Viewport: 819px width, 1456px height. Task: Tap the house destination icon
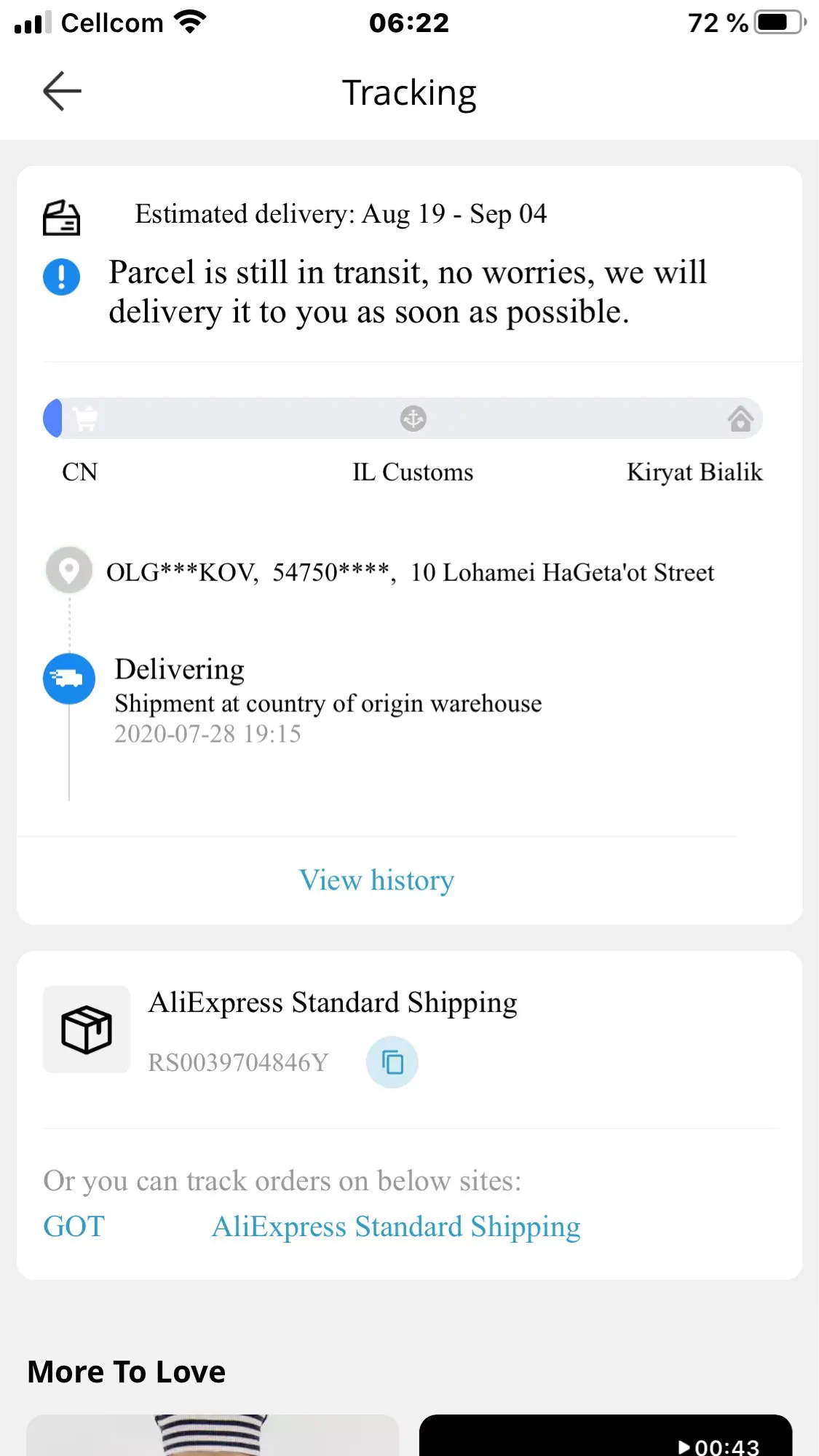click(740, 419)
